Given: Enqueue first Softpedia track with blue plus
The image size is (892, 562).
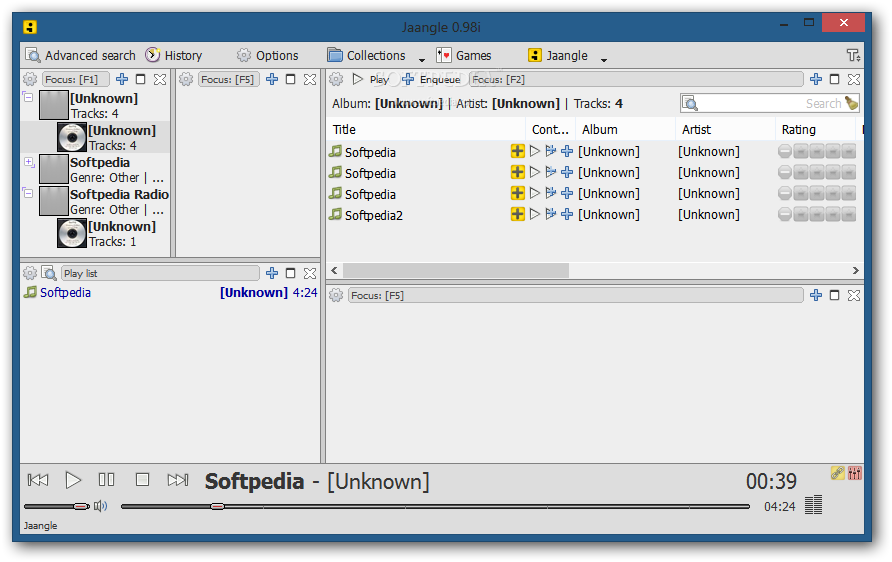Looking at the screenshot, I should 567,151.
